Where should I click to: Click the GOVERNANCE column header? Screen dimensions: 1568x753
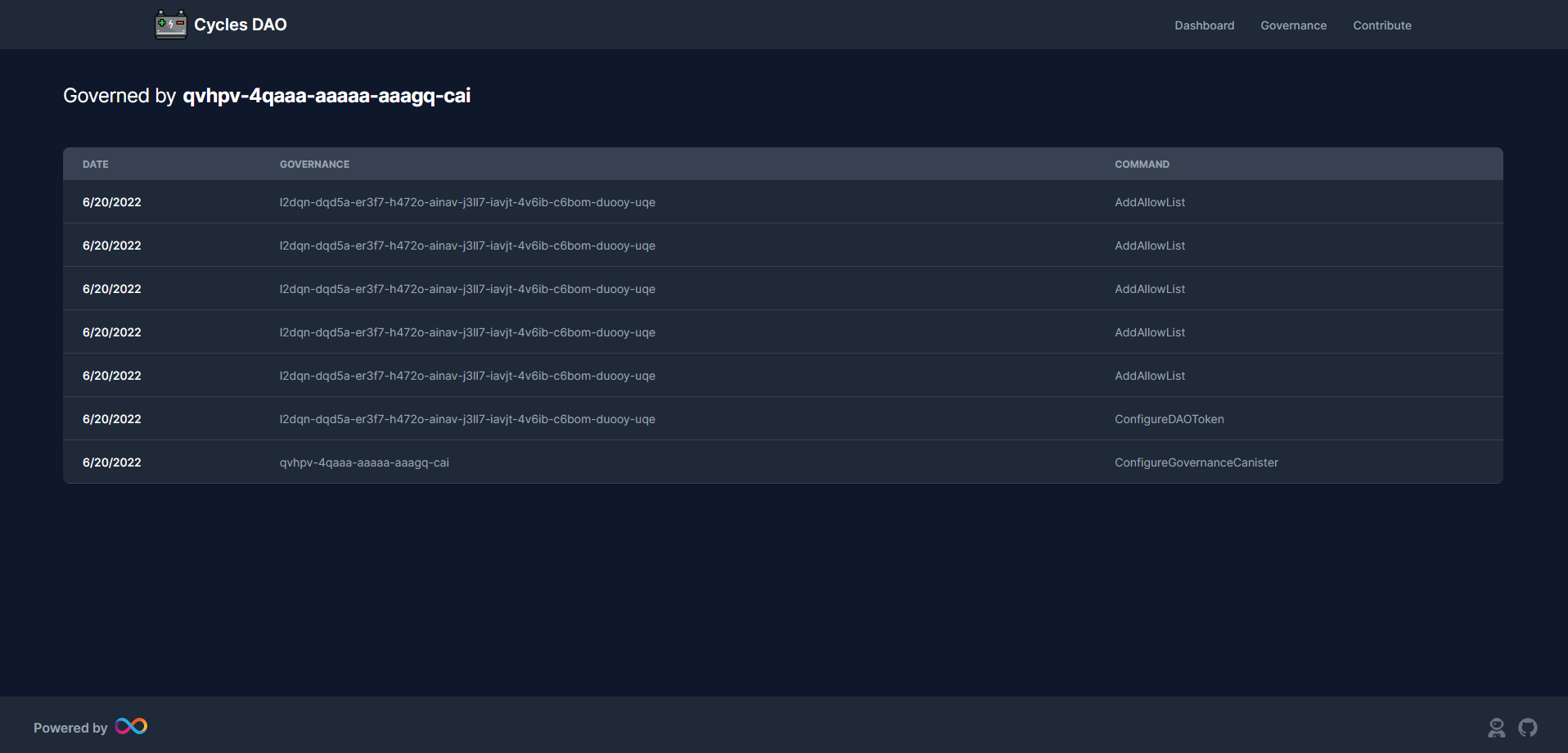point(314,164)
